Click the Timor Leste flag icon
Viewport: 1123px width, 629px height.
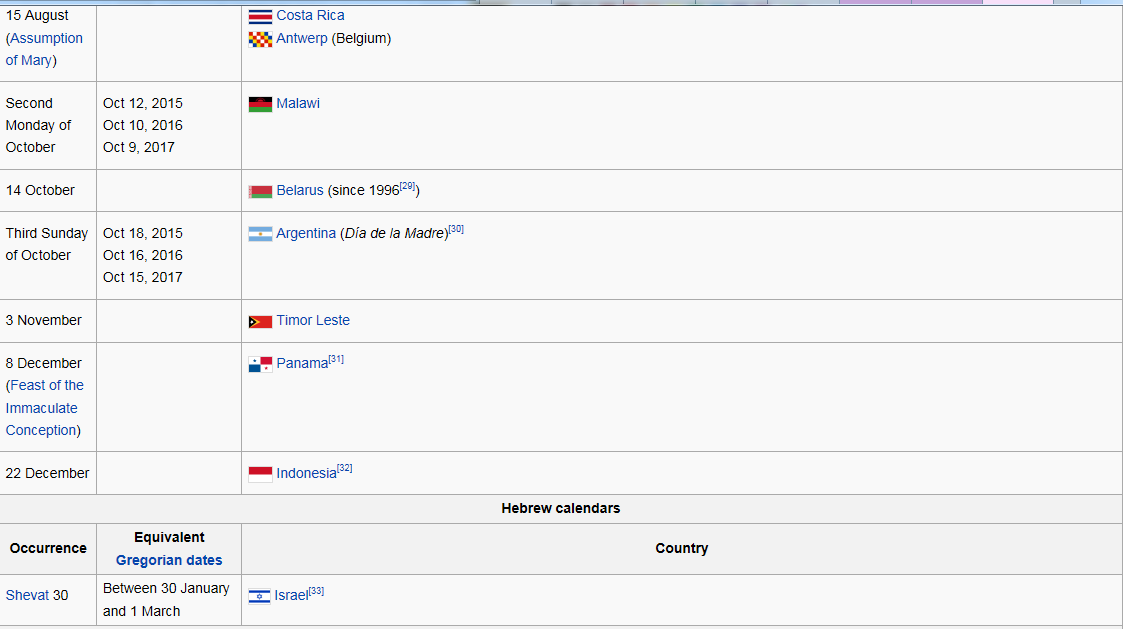[260, 321]
